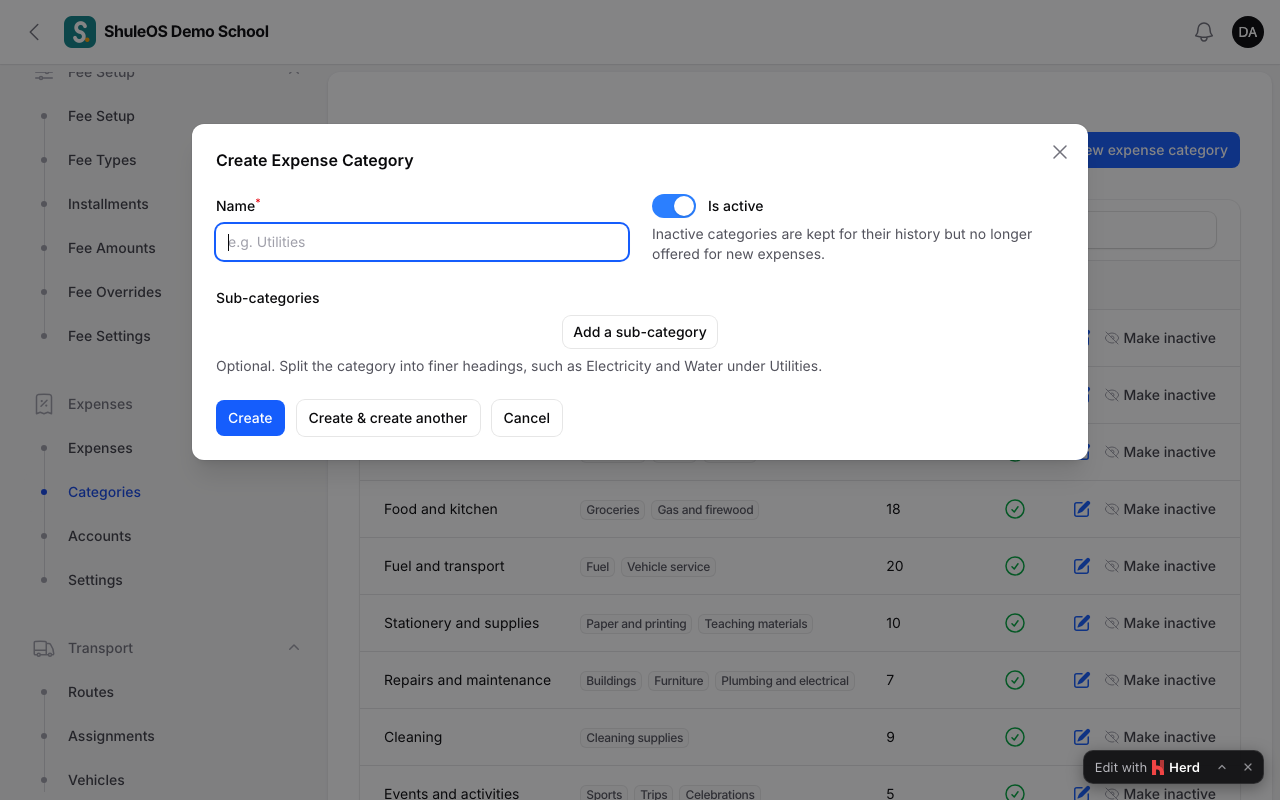Focus the Name input field
1280x800 pixels.
(422, 242)
